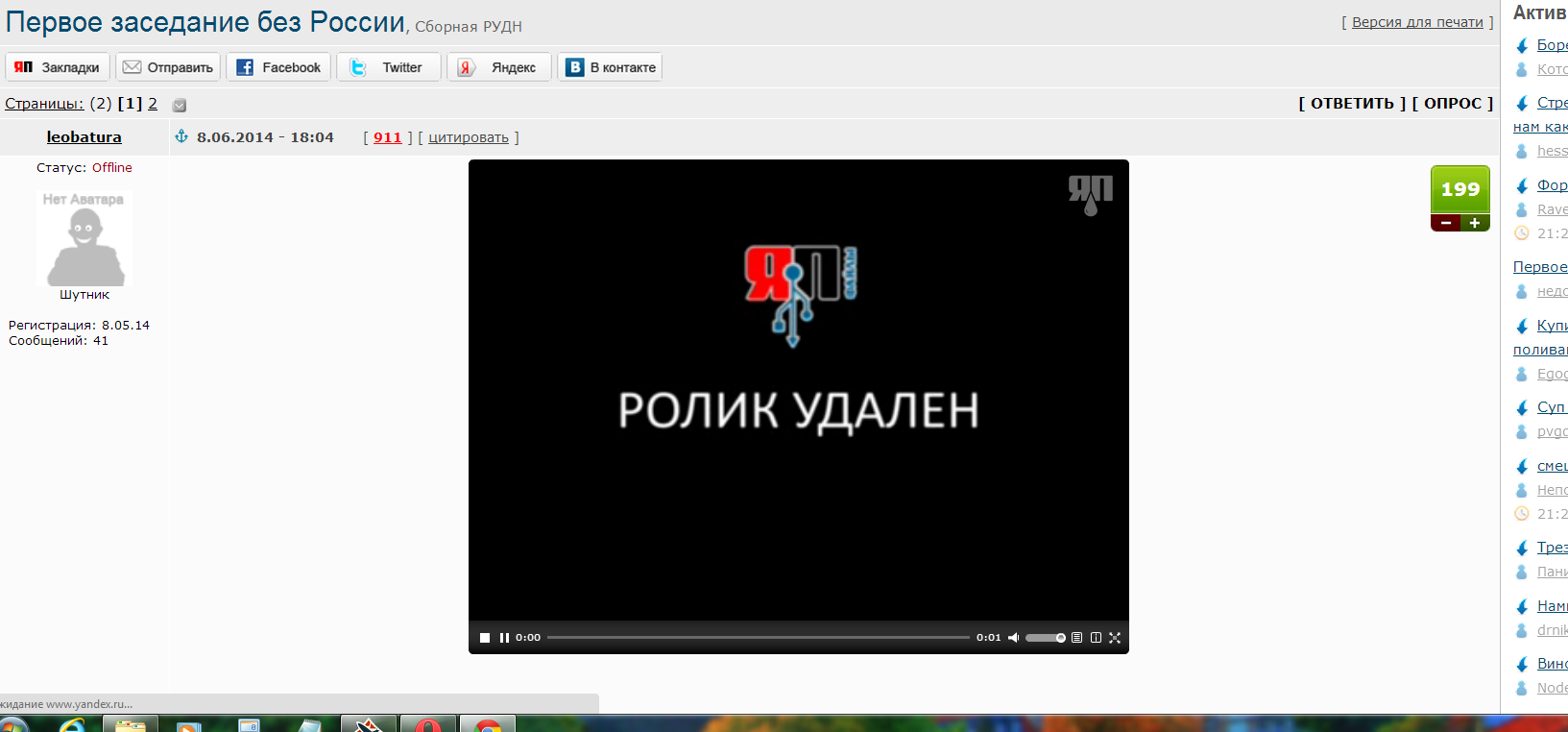Downvote the post with the minus button
Screen dimensions: 1568x732
1446,223
